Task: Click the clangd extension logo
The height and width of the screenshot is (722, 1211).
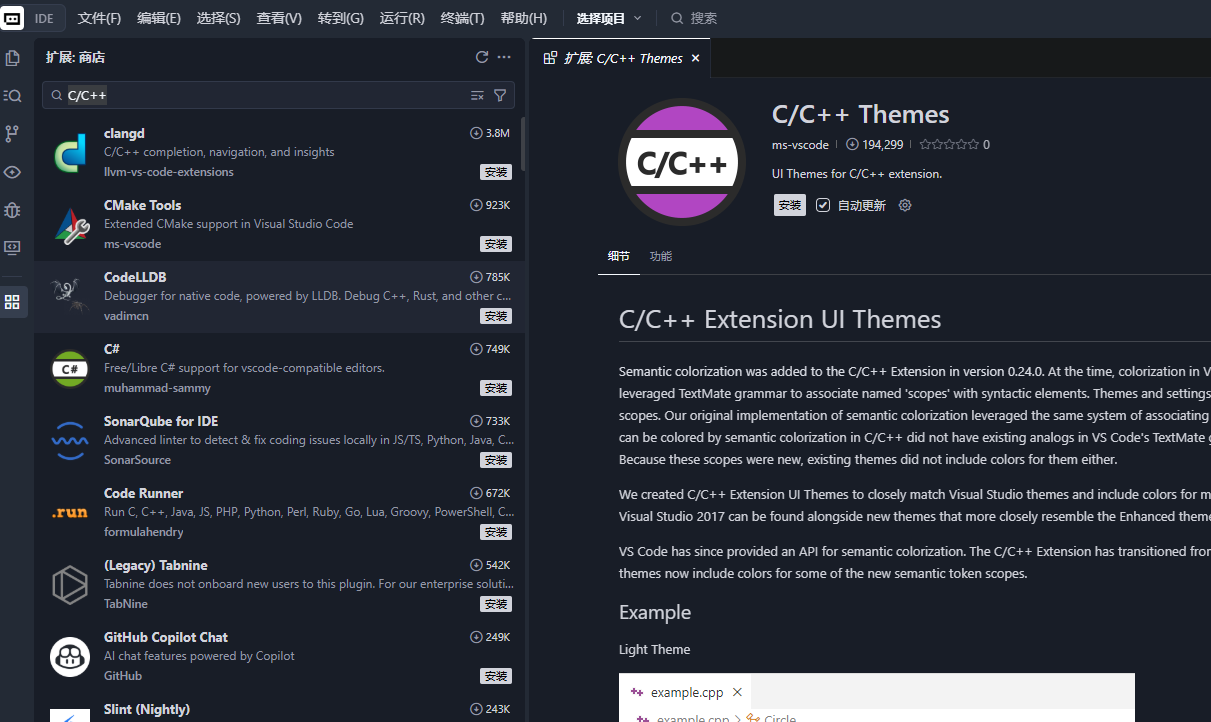Action: pos(70,153)
